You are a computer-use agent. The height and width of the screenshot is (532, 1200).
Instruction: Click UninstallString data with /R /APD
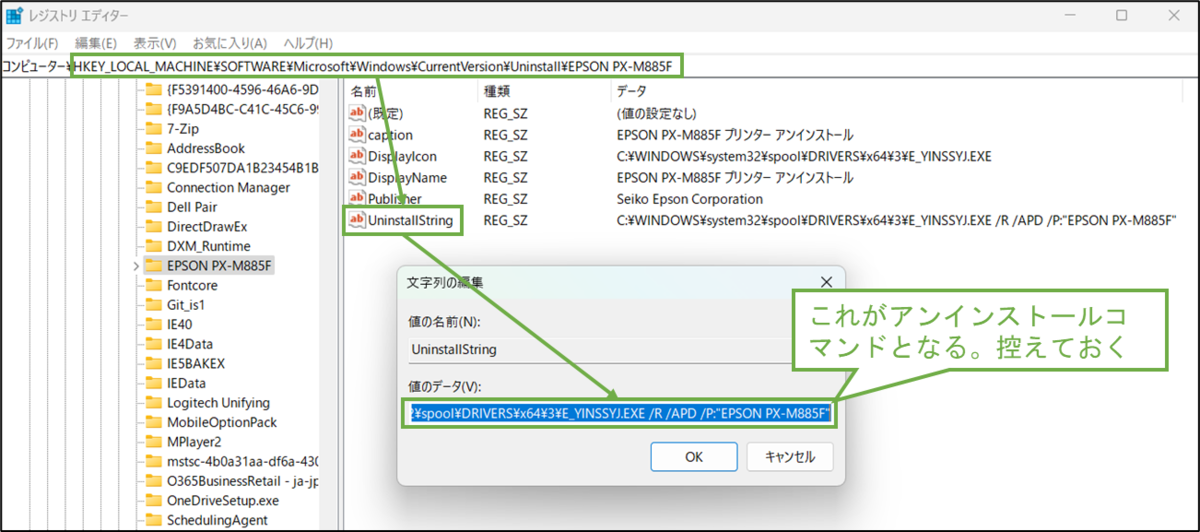(897, 220)
